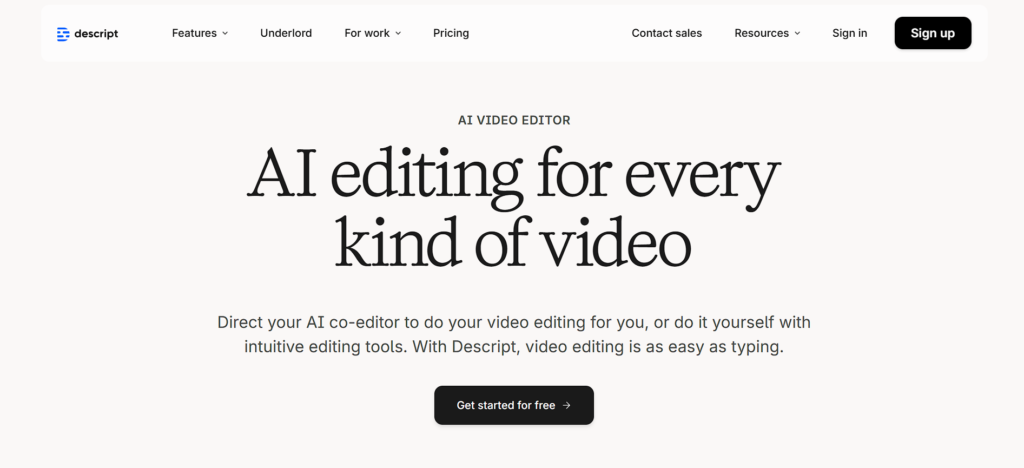This screenshot has height=468, width=1024.
Task: Expand the chevron next to Resources
Action: (797, 33)
